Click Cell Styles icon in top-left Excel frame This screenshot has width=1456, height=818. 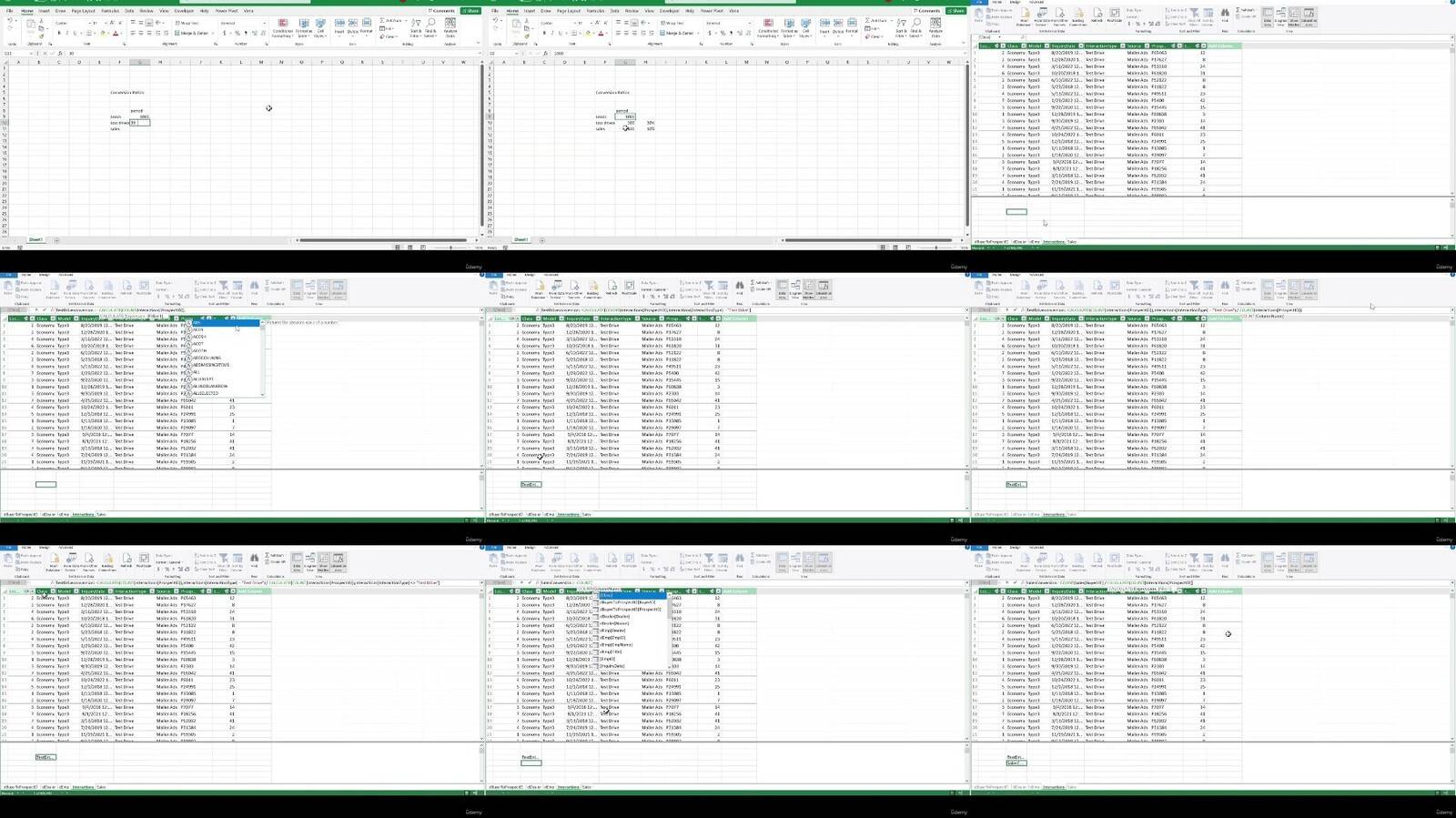320,27
